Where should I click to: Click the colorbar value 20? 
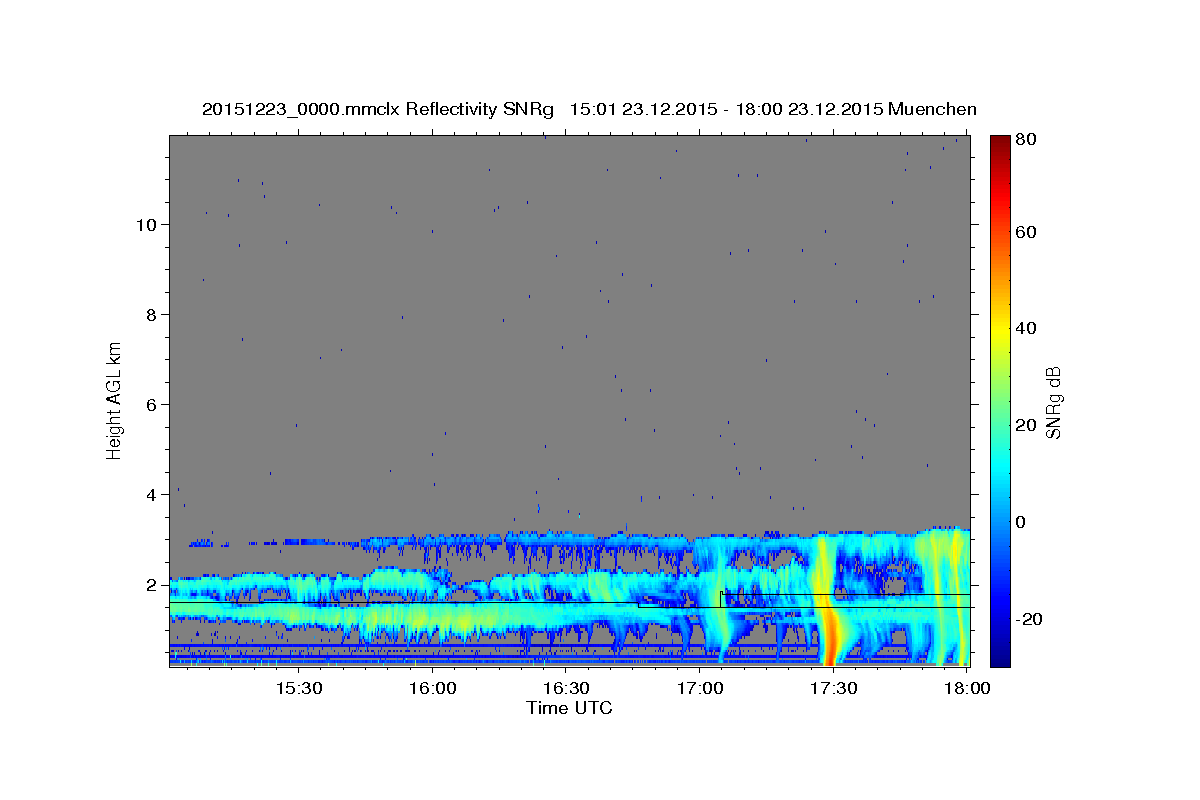1025,425
